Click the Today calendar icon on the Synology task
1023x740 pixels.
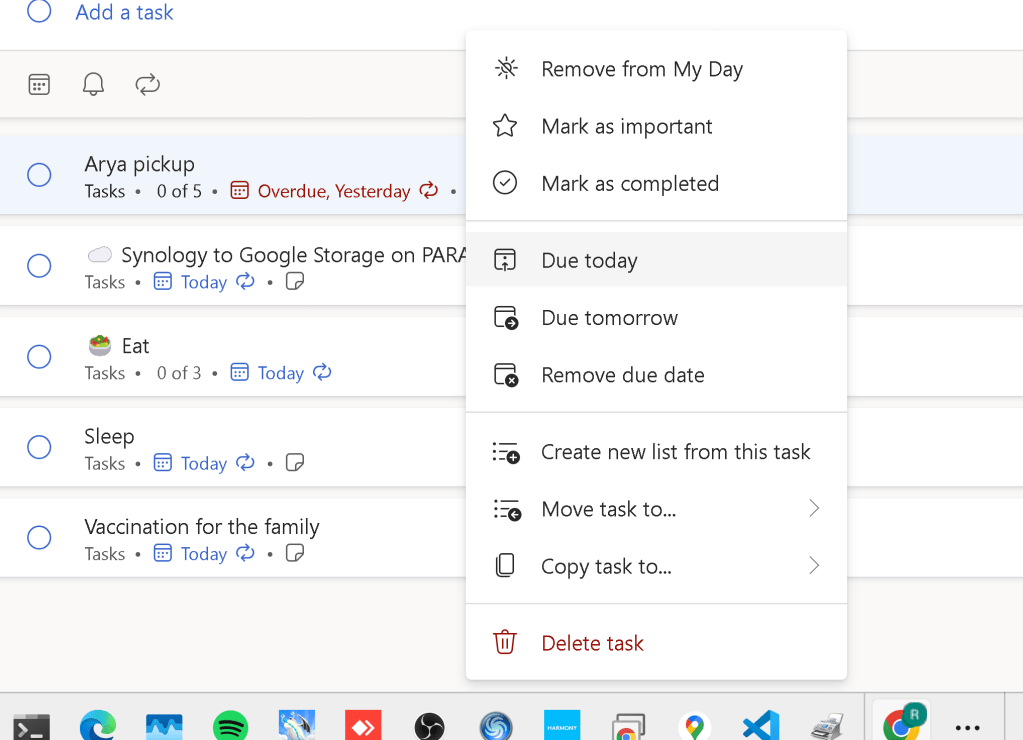(162, 282)
